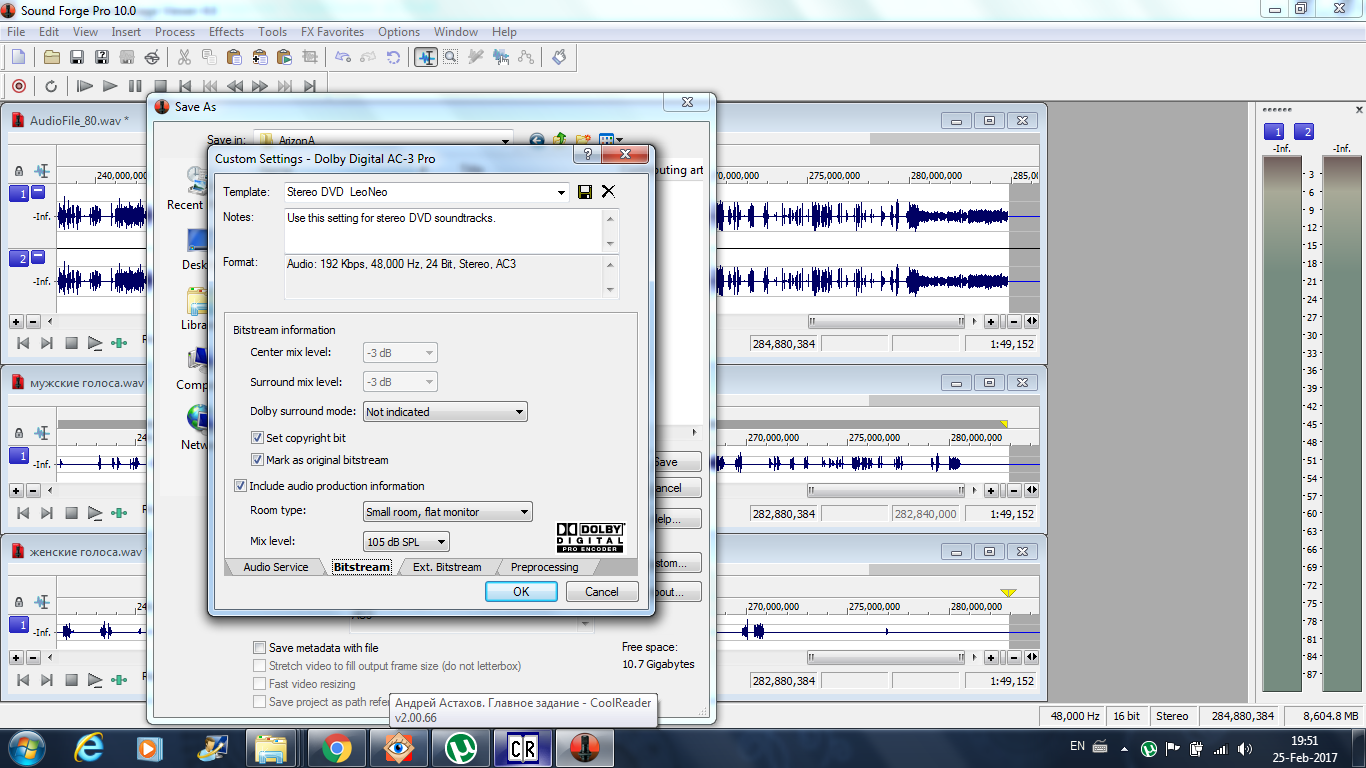Save the template with floppy icon
Image resolution: width=1366 pixels, height=768 pixels.
coord(585,192)
